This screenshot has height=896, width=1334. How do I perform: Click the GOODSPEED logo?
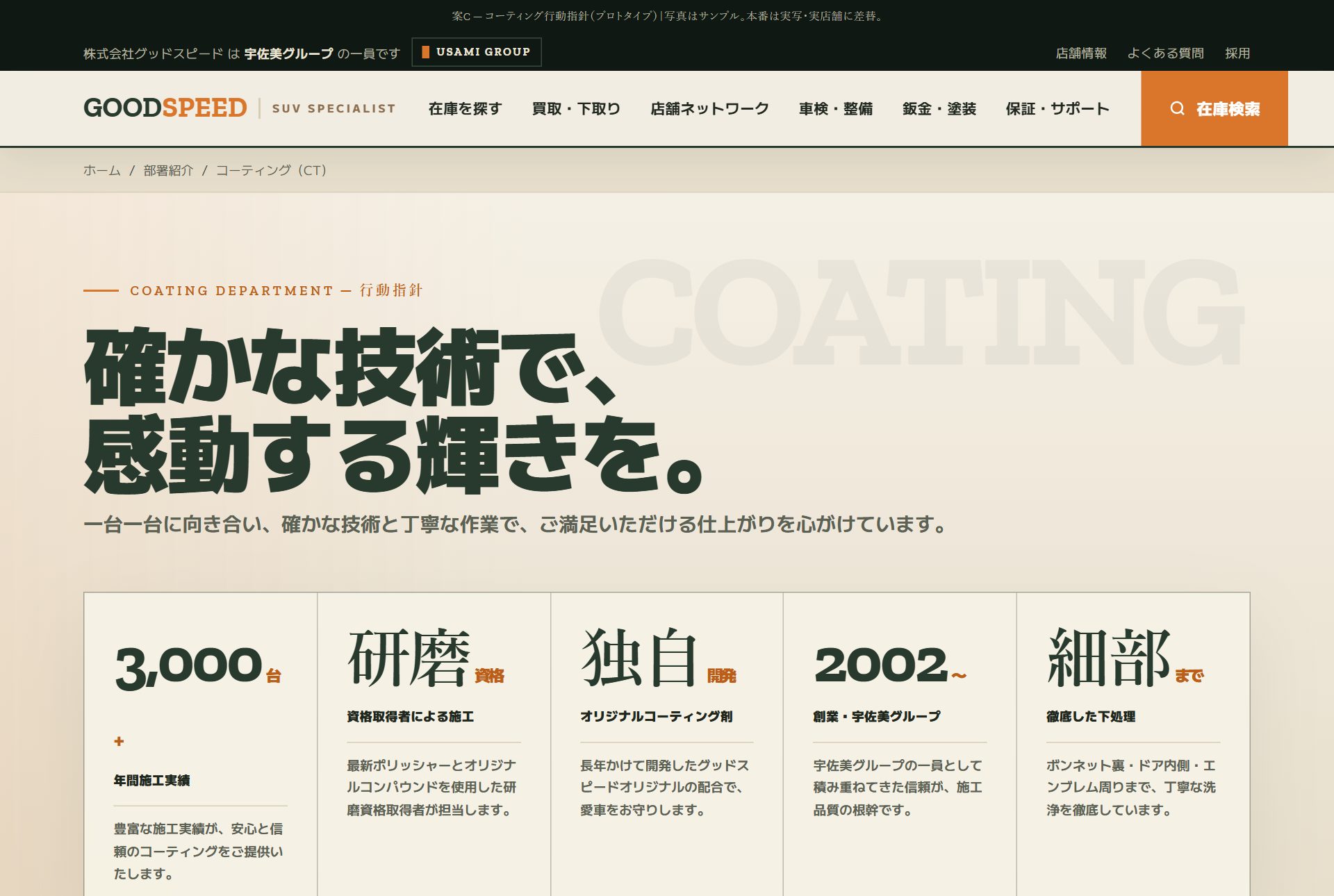click(165, 108)
